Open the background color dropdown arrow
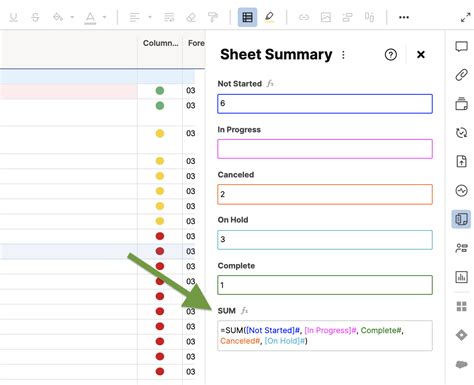The height and width of the screenshot is (385, 474). pyautogui.click(x=72, y=17)
